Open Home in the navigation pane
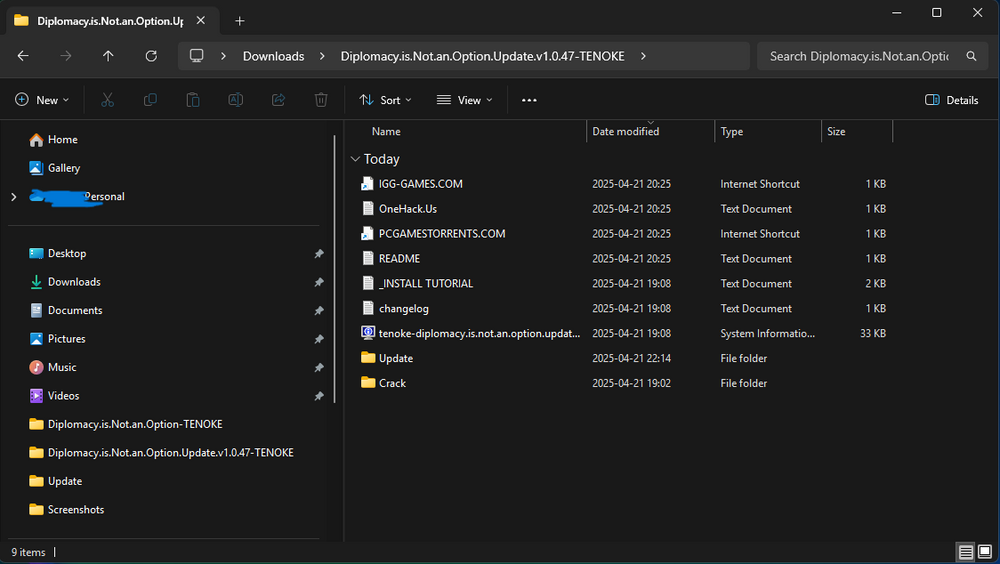Viewport: 1000px width, 564px height. 53,140
